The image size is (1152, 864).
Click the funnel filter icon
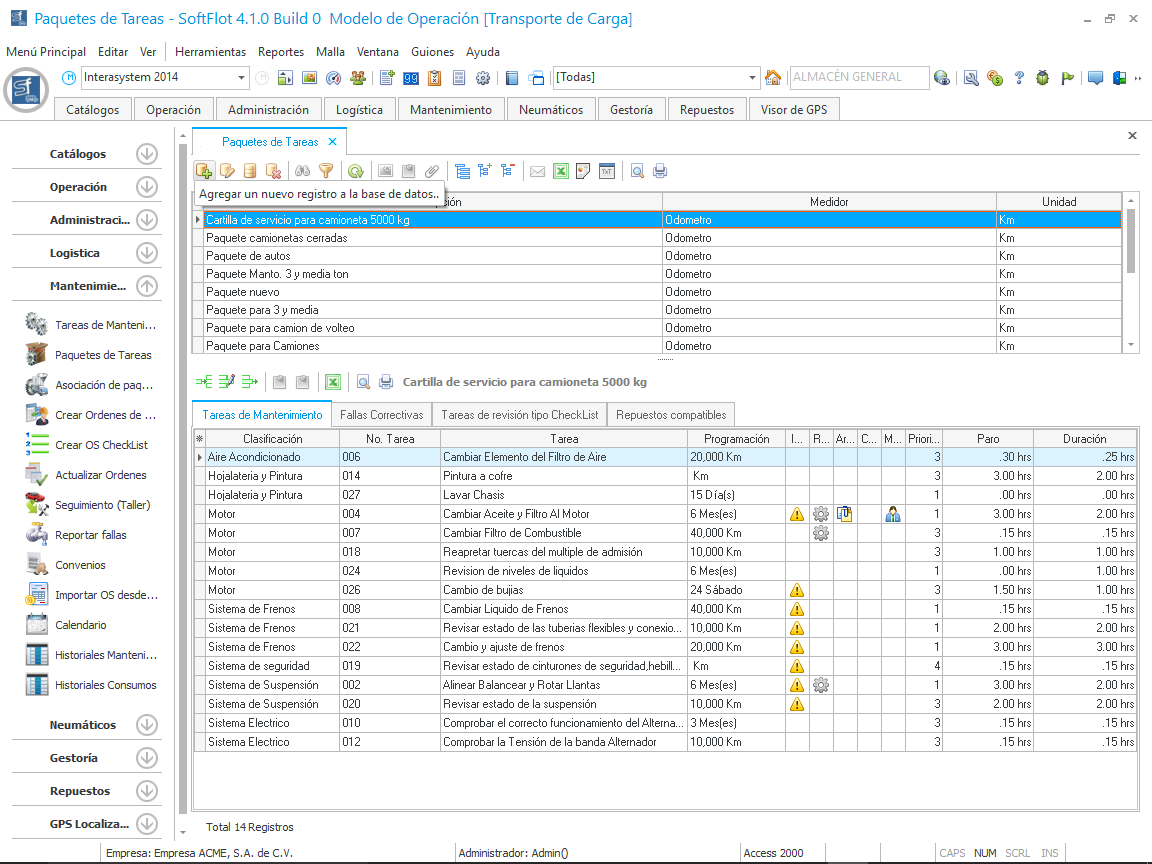pos(325,171)
